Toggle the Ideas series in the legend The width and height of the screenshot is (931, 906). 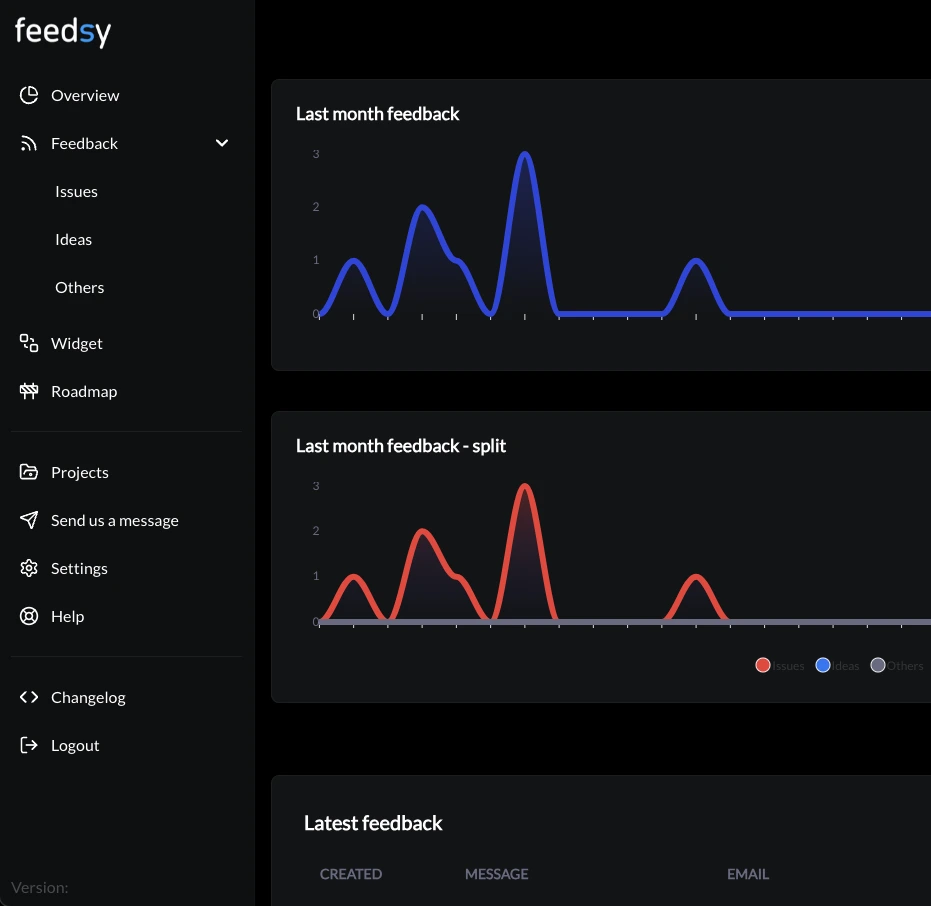(x=823, y=665)
